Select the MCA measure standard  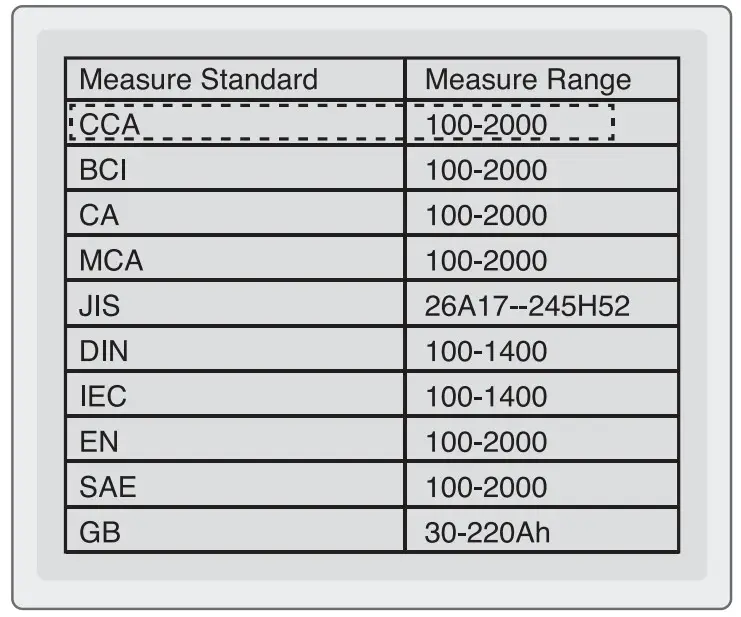pos(111,261)
